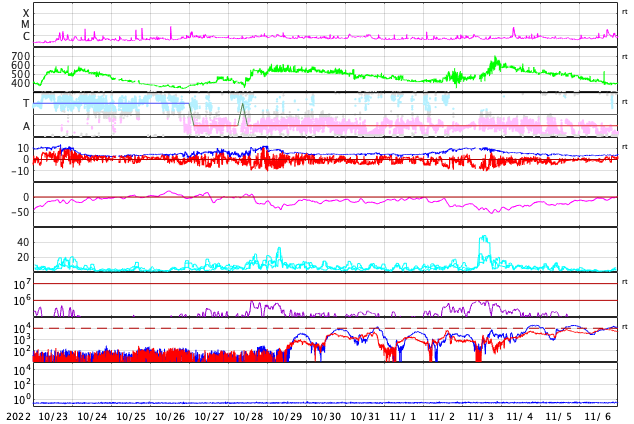Click the rt label beside the green line panel
Viewport: 634px width, 424px height.
(624, 57)
